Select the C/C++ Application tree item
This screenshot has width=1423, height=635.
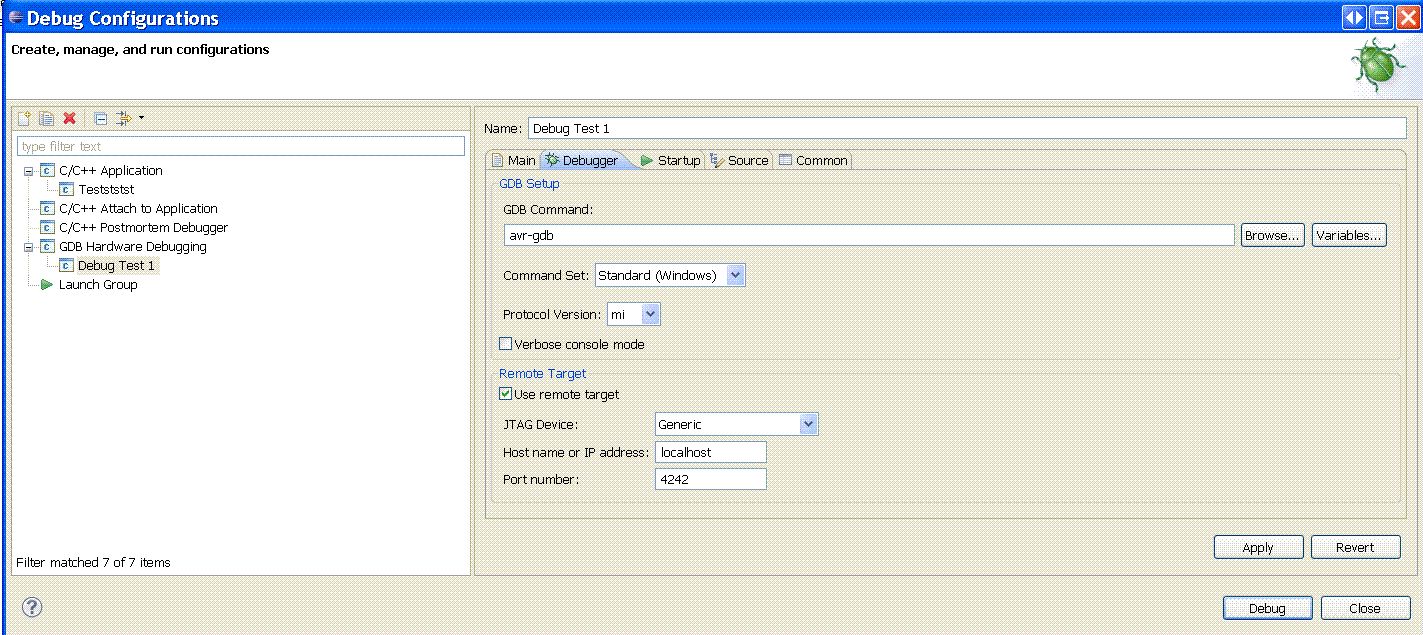click(x=111, y=171)
